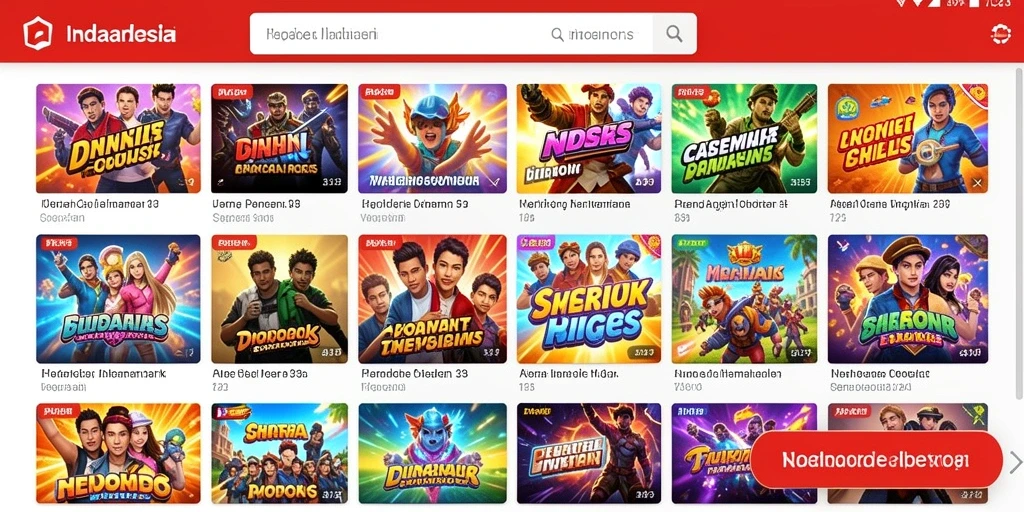Open the red settings gear icon top right
Screen dimensions: 1024x512
click(x=1000, y=33)
